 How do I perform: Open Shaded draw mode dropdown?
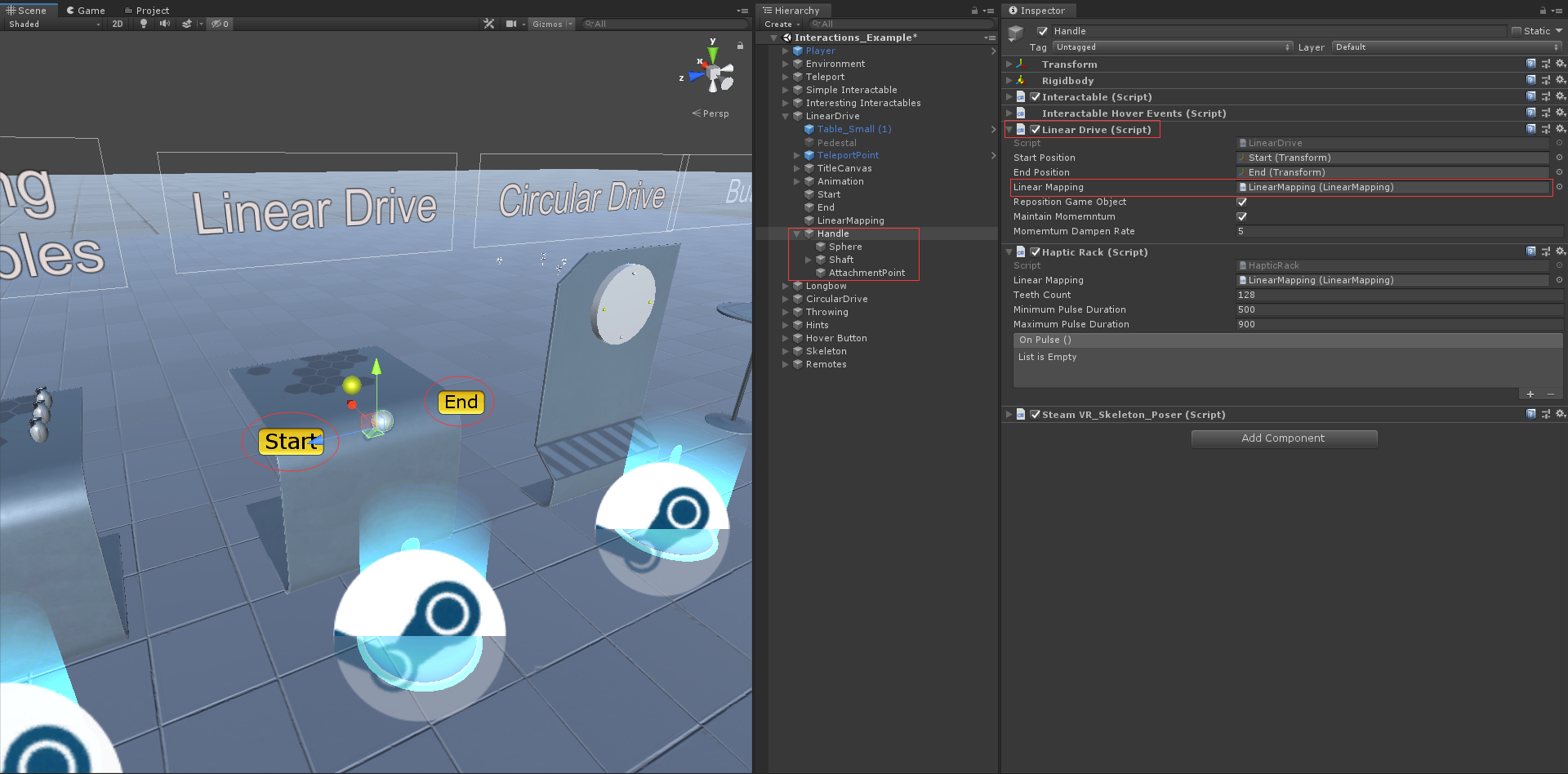point(54,24)
